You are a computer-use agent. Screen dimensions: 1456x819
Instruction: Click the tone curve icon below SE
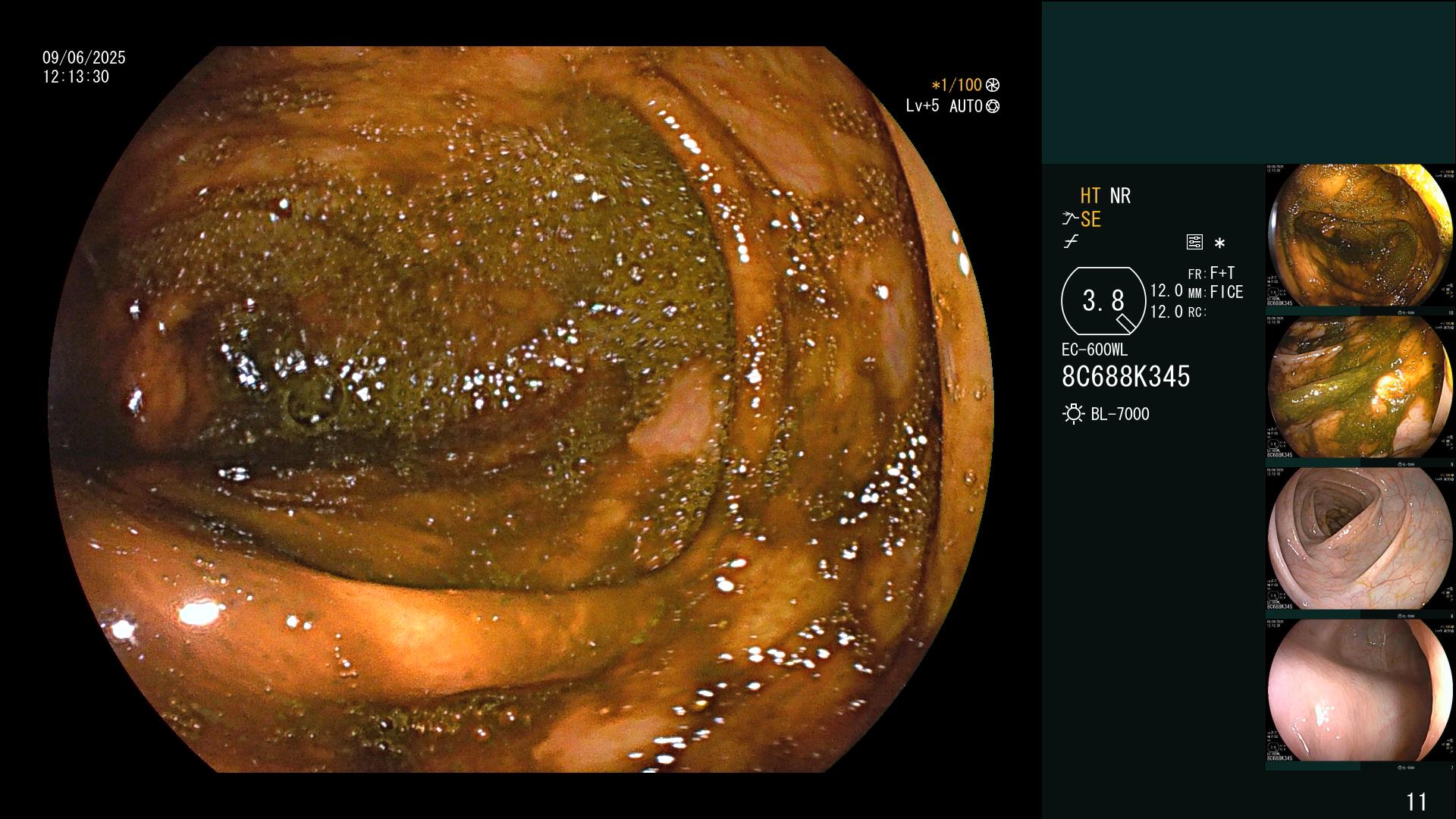[x=1071, y=242]
